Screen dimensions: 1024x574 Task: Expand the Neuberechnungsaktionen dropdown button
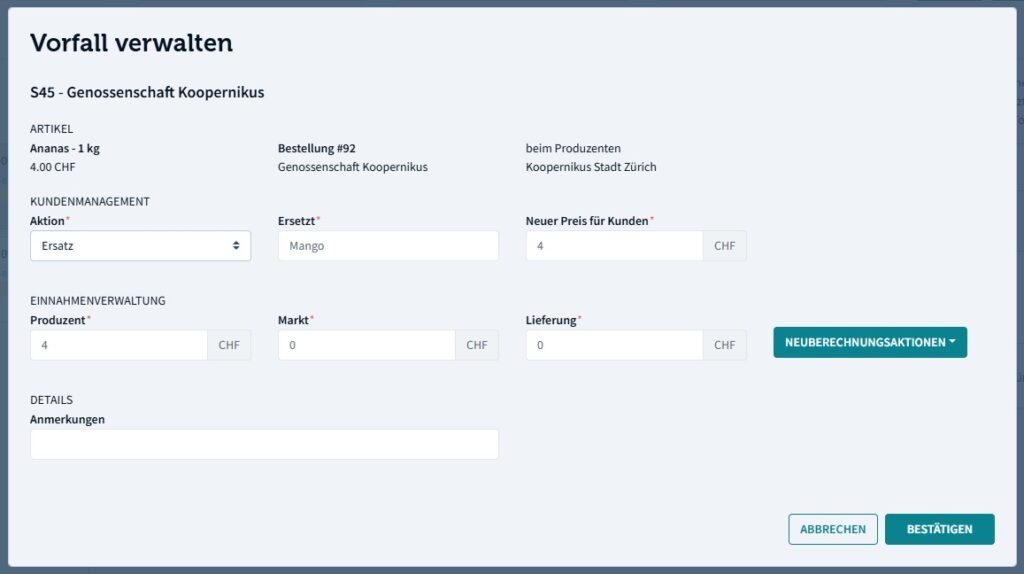pos(869,343)
